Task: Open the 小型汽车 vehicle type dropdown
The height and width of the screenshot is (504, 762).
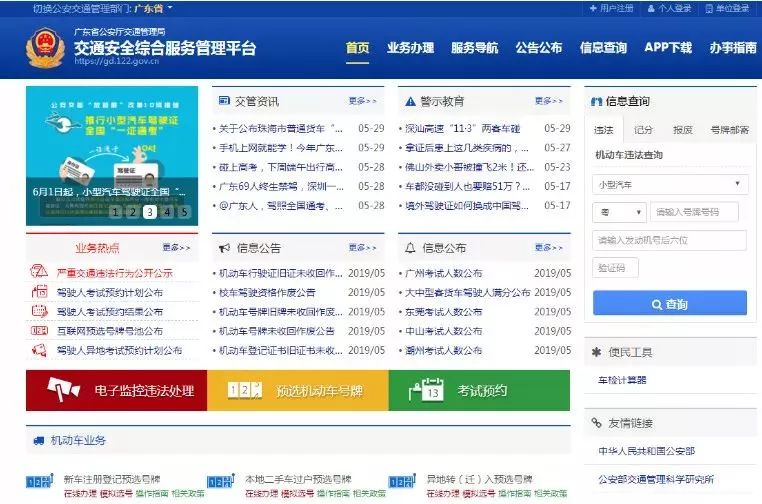Action: coord(670,185)
